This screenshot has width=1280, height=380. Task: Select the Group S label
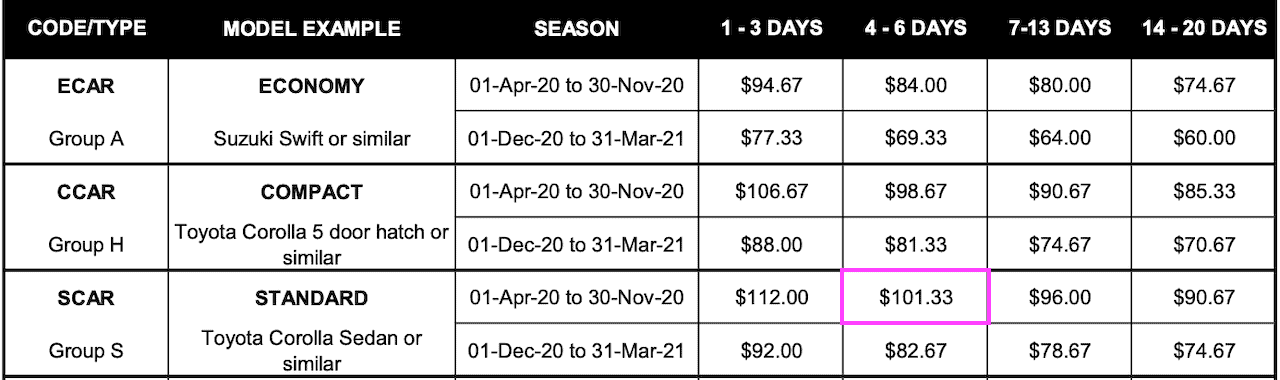[85, 351]
